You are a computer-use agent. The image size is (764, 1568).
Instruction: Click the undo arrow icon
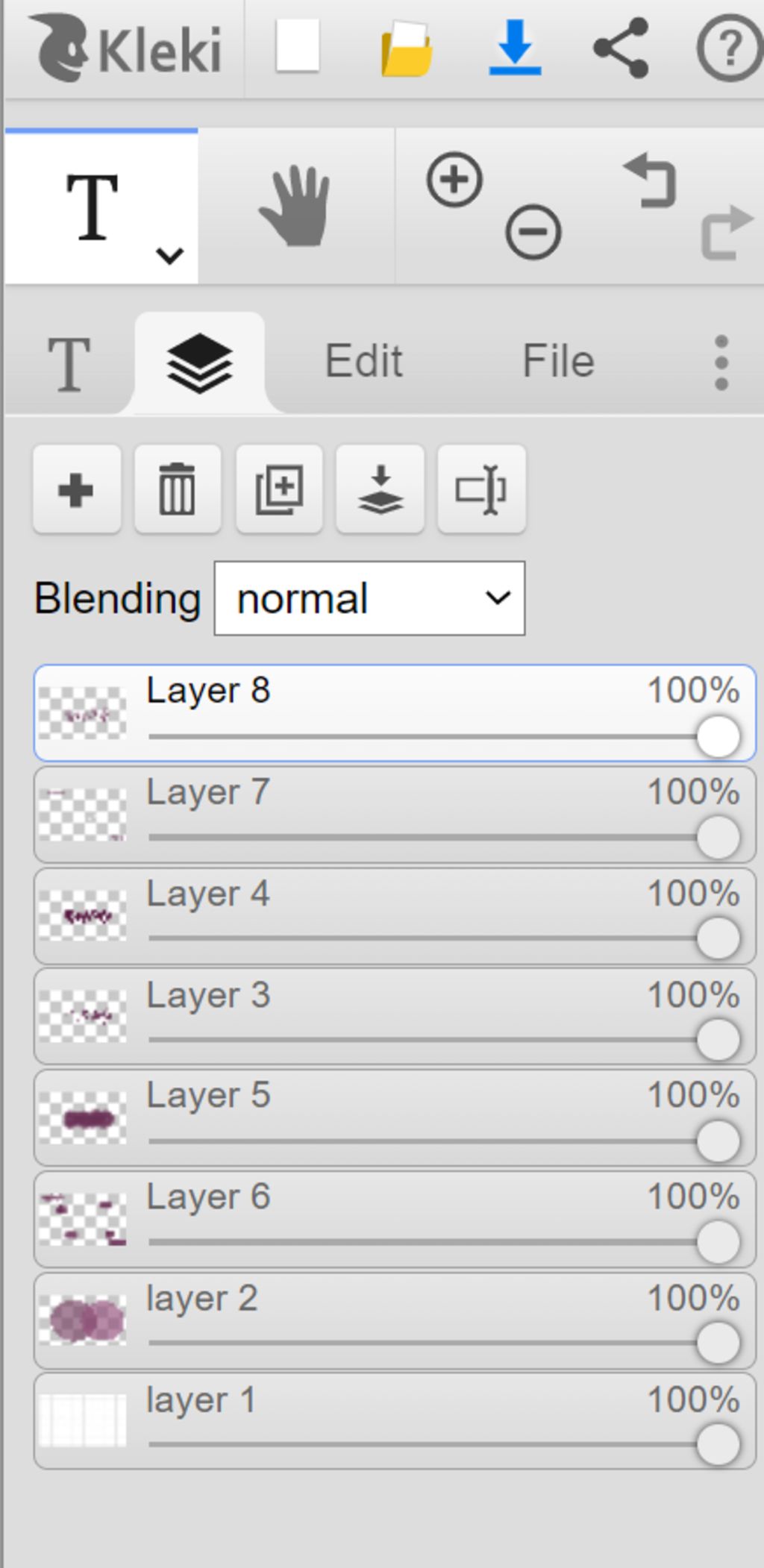coord(650,180)
